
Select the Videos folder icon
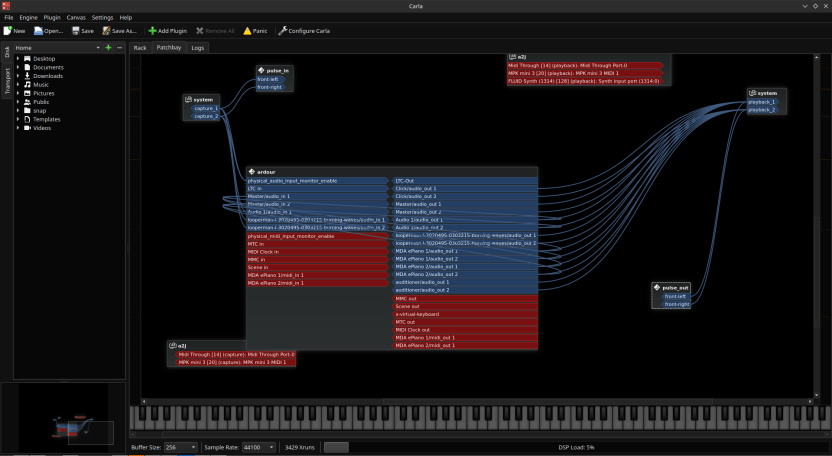click(27, 128)
